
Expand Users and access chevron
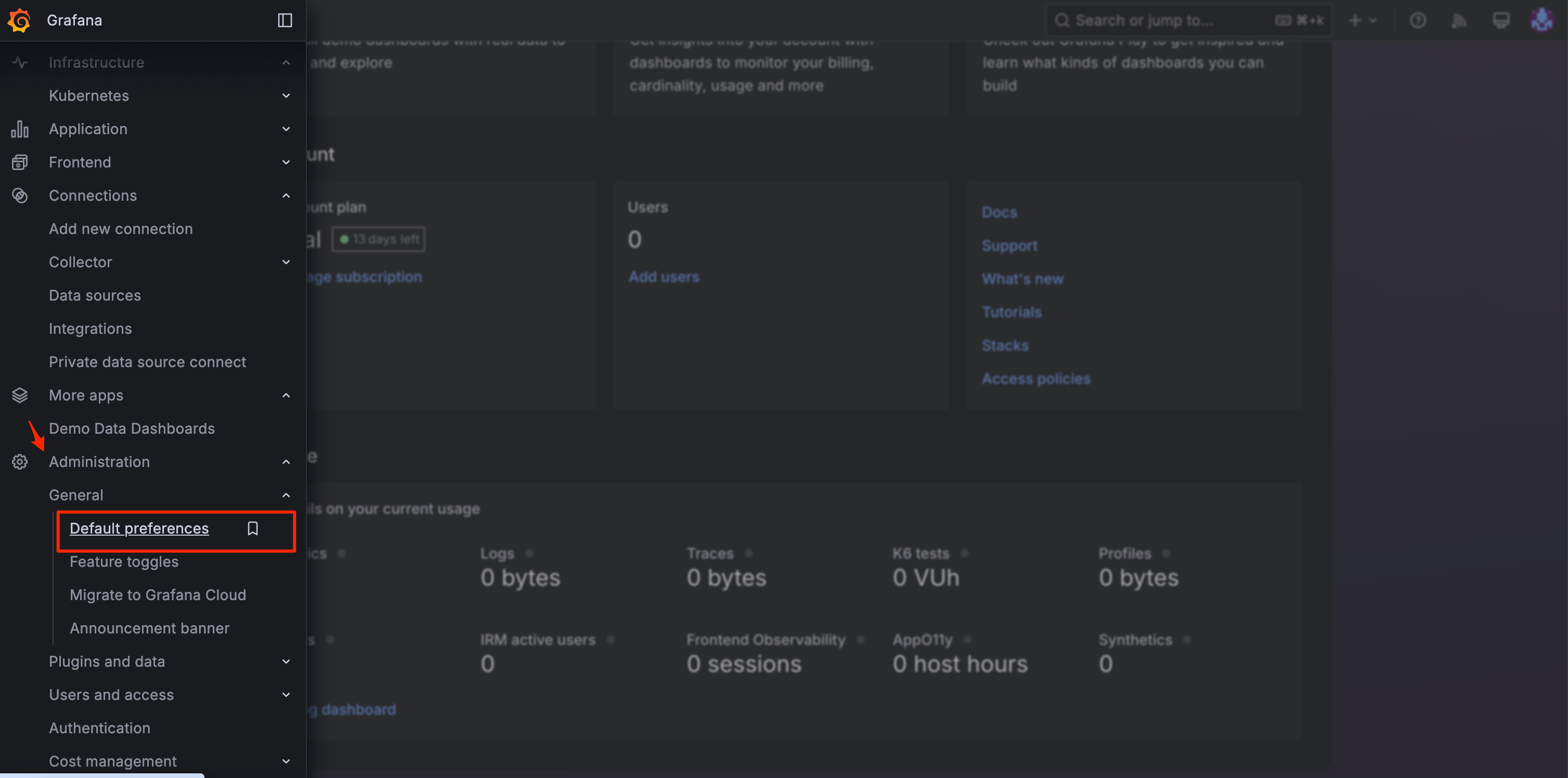(286, 695)
